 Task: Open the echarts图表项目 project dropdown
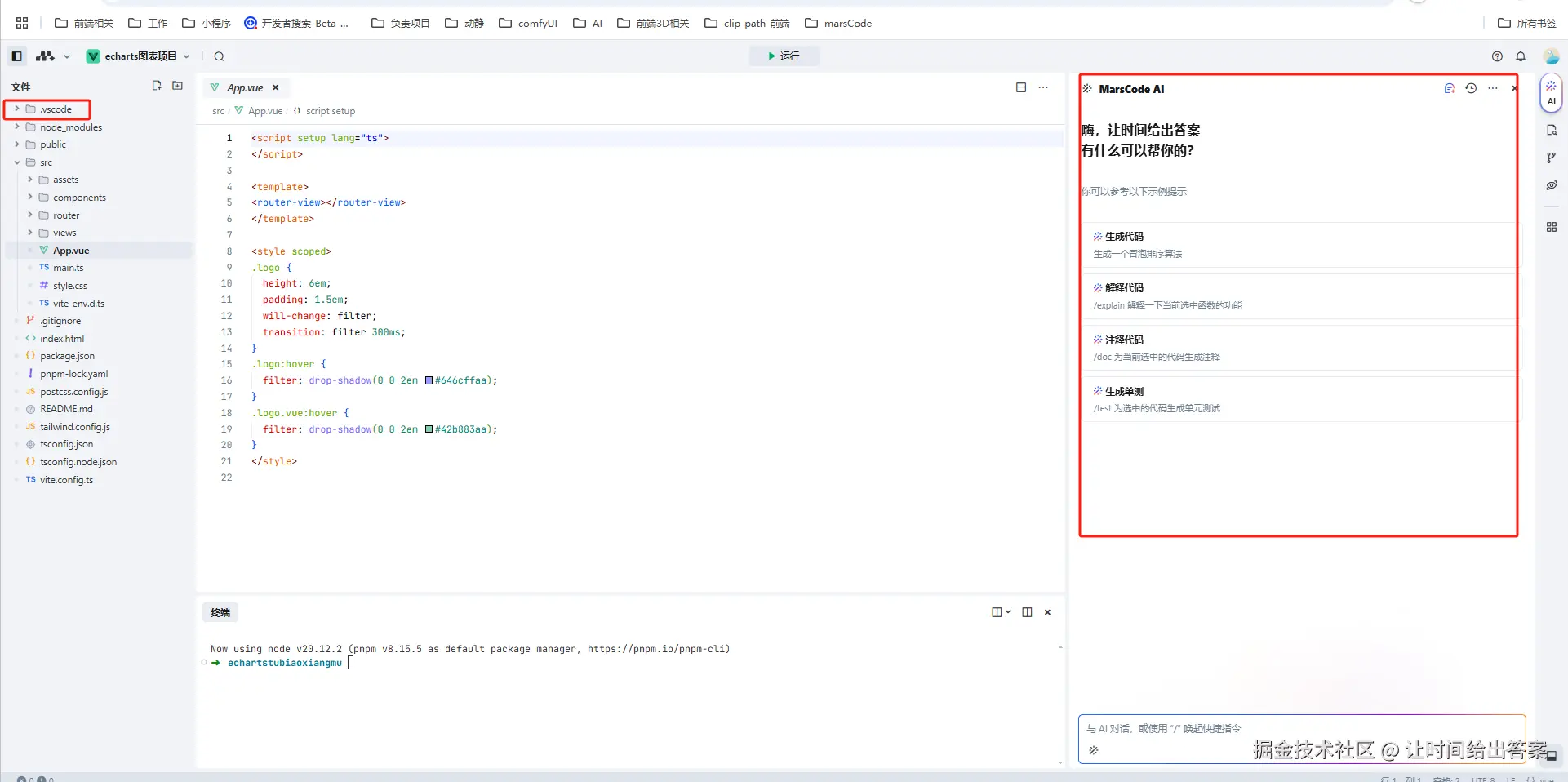click(x=139, y=56)
